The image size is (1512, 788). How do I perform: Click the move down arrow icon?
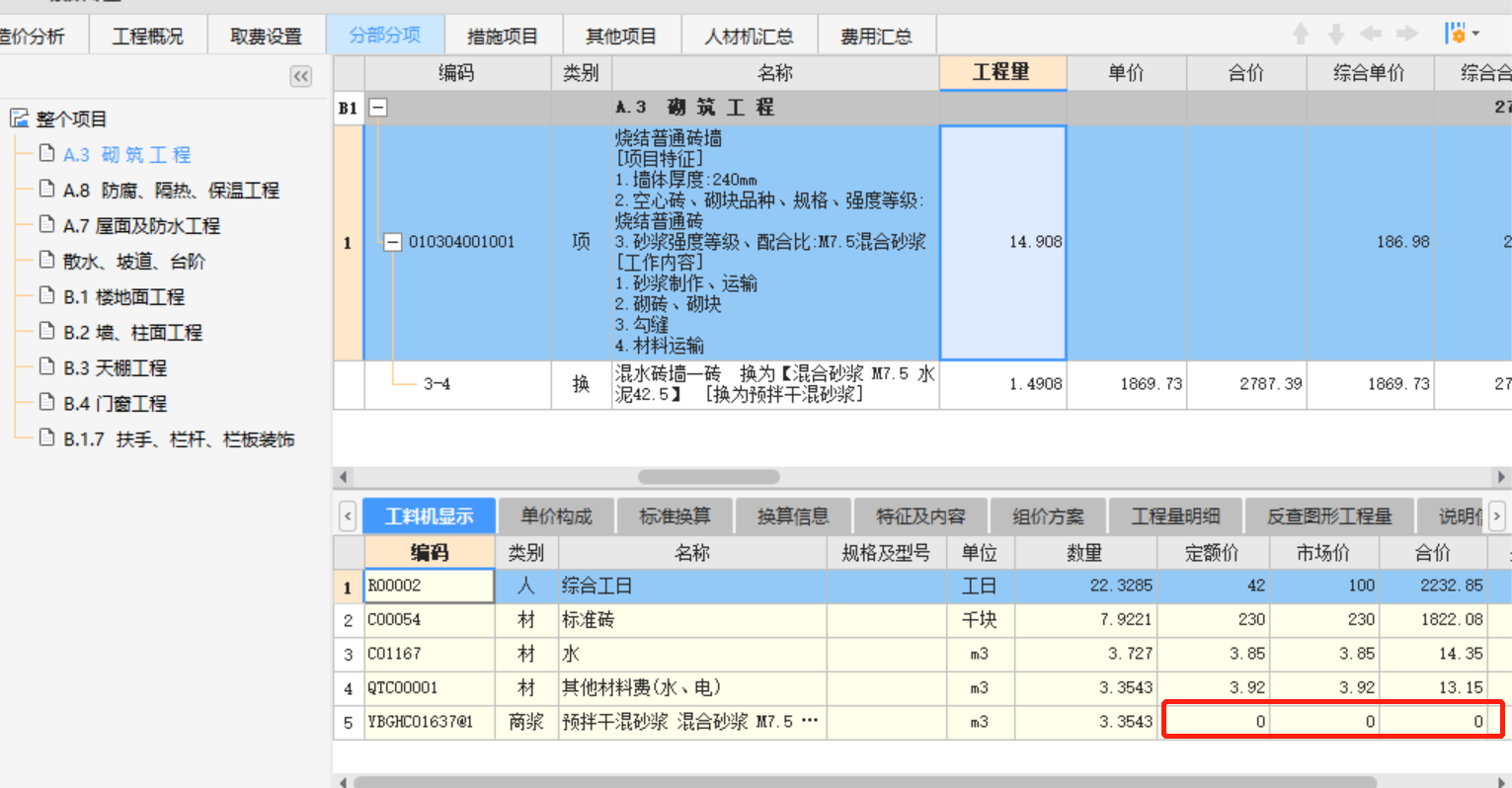(x=1336, y=35)
